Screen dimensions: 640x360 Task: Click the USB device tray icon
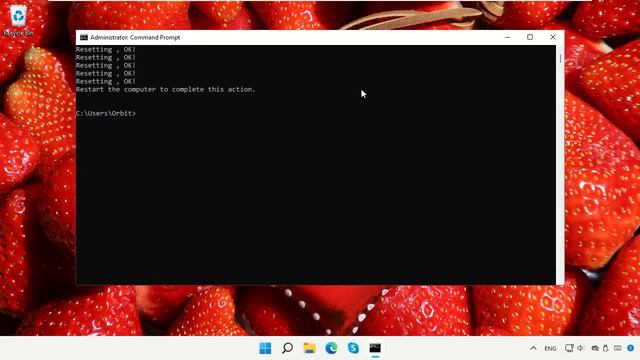pyautogui.click(x=606, y=348)
